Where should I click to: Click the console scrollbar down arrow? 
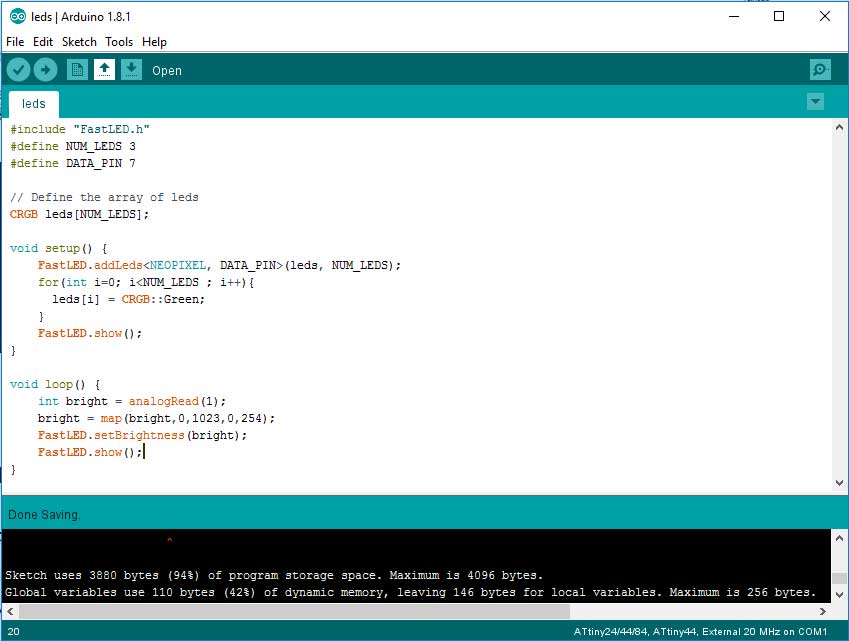click(839, 594)
